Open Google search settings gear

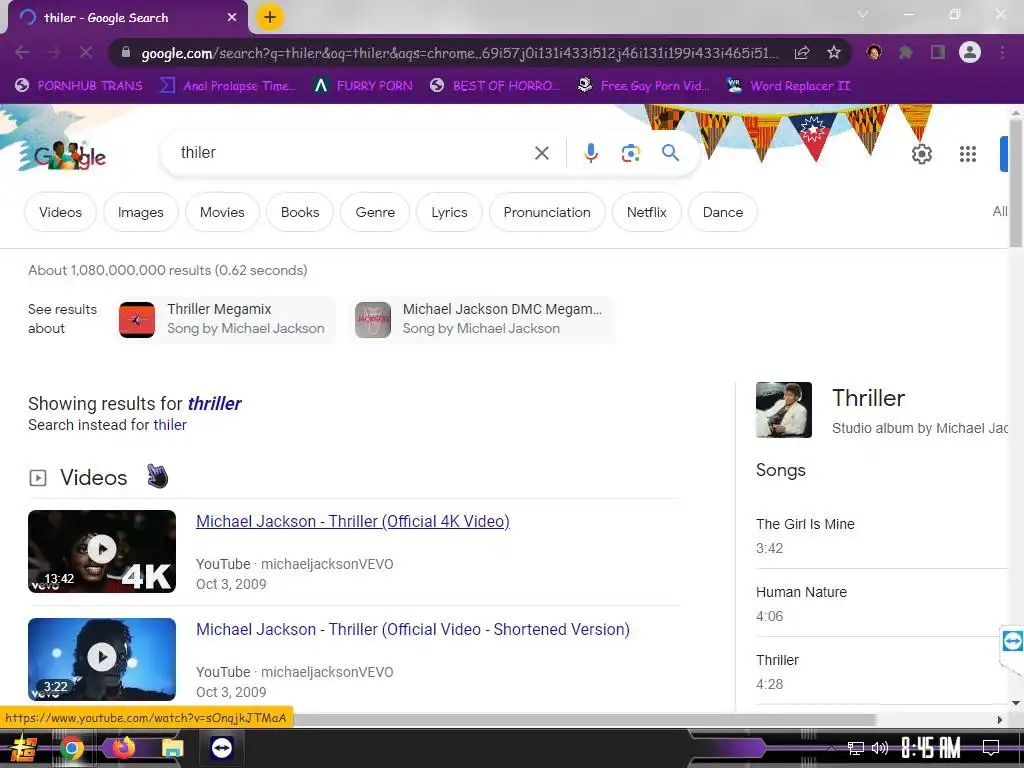click(921, 154)
